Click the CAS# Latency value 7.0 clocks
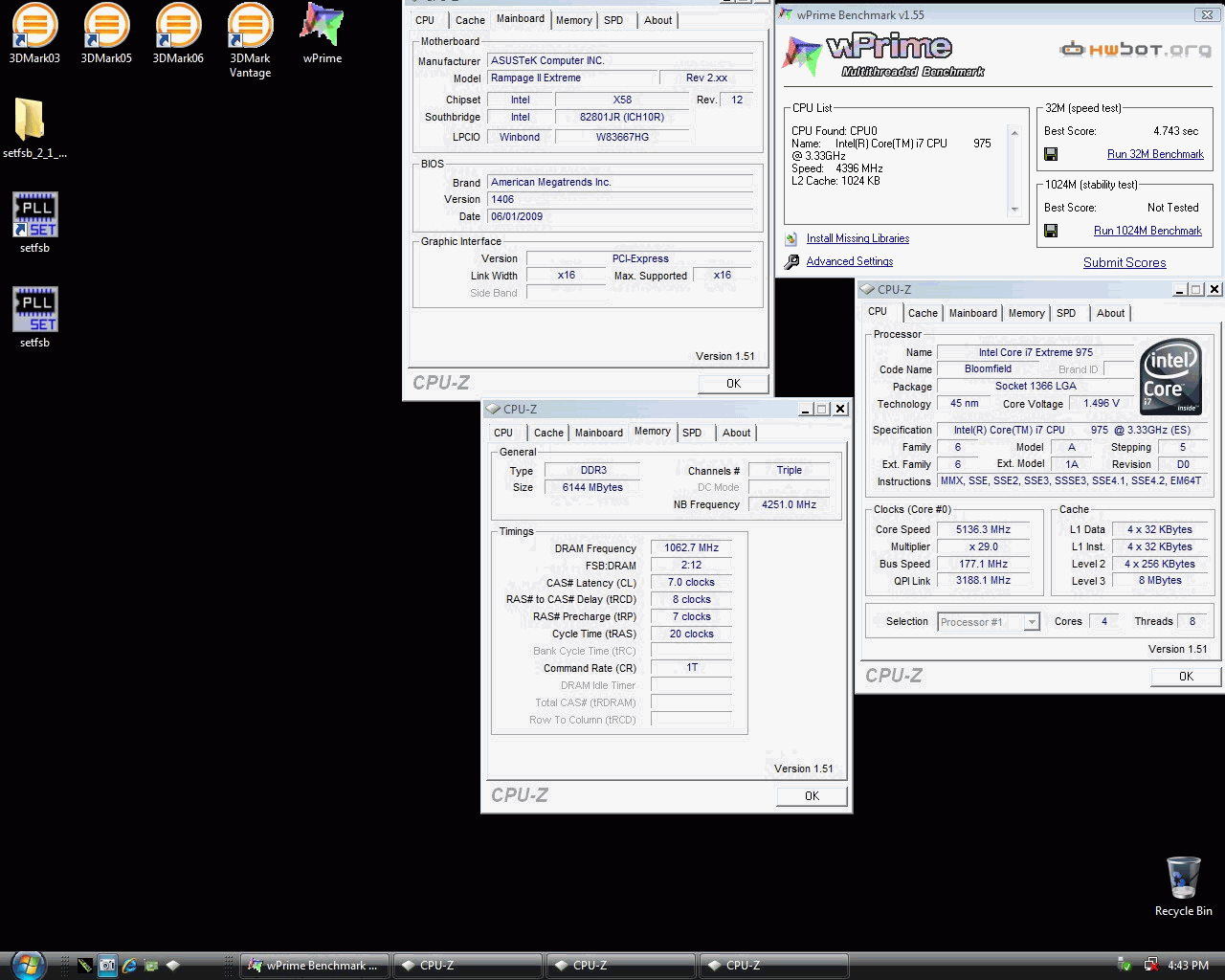1225x980 pixels. tap(691, 582)
